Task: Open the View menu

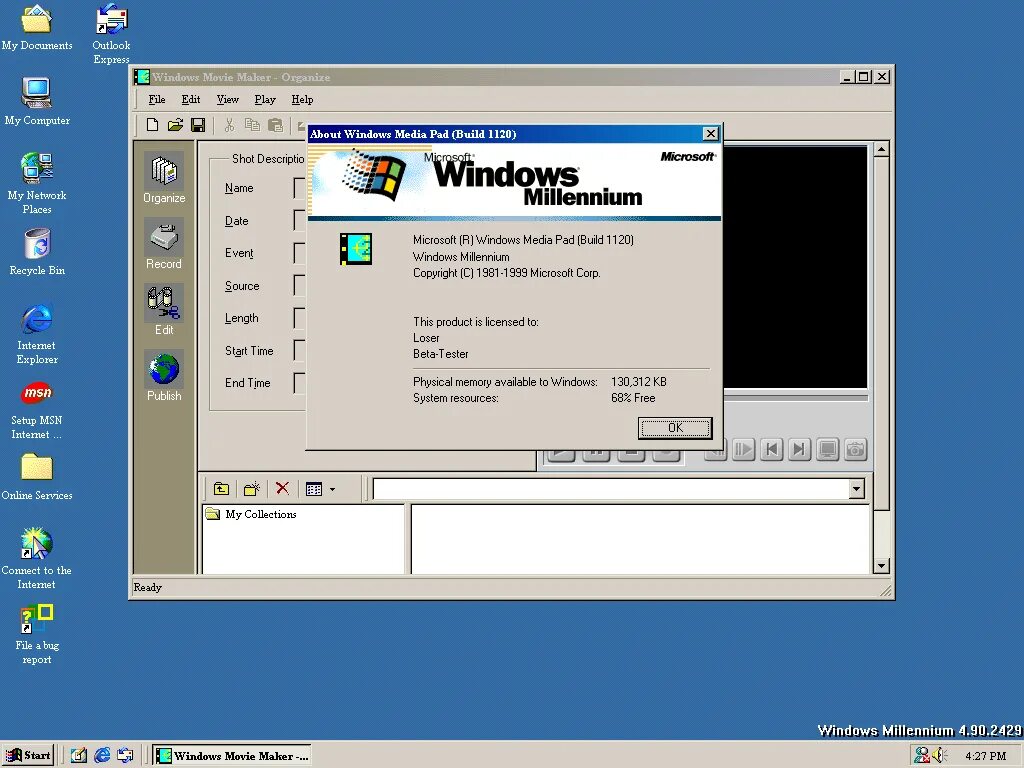Action: pyautogui.click(x=227, y=99)
